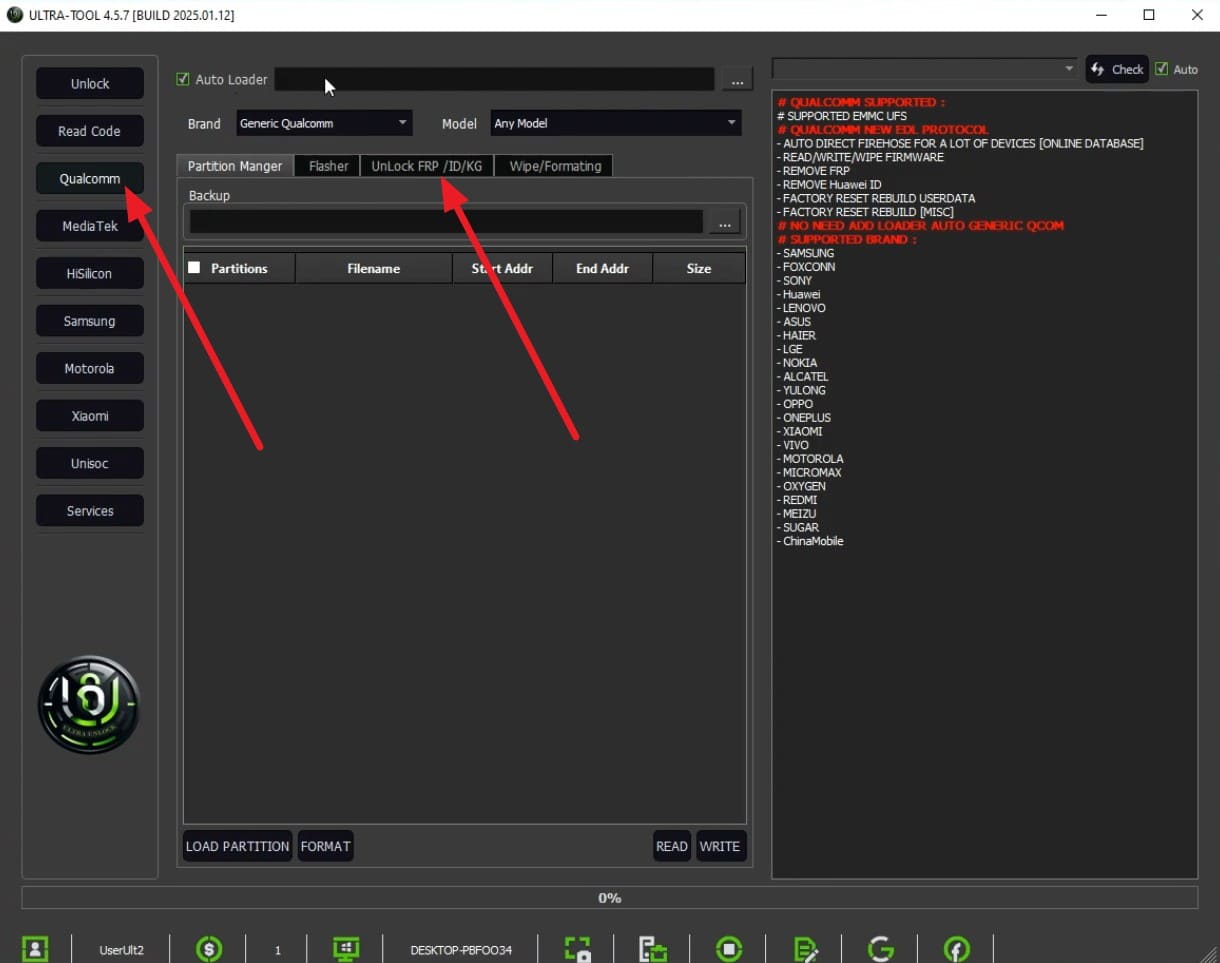1220x963 pixels.
Task: Click the '- ChinaMobile' supported brand line
Action: pyautogui.click(x=811, y=541)
